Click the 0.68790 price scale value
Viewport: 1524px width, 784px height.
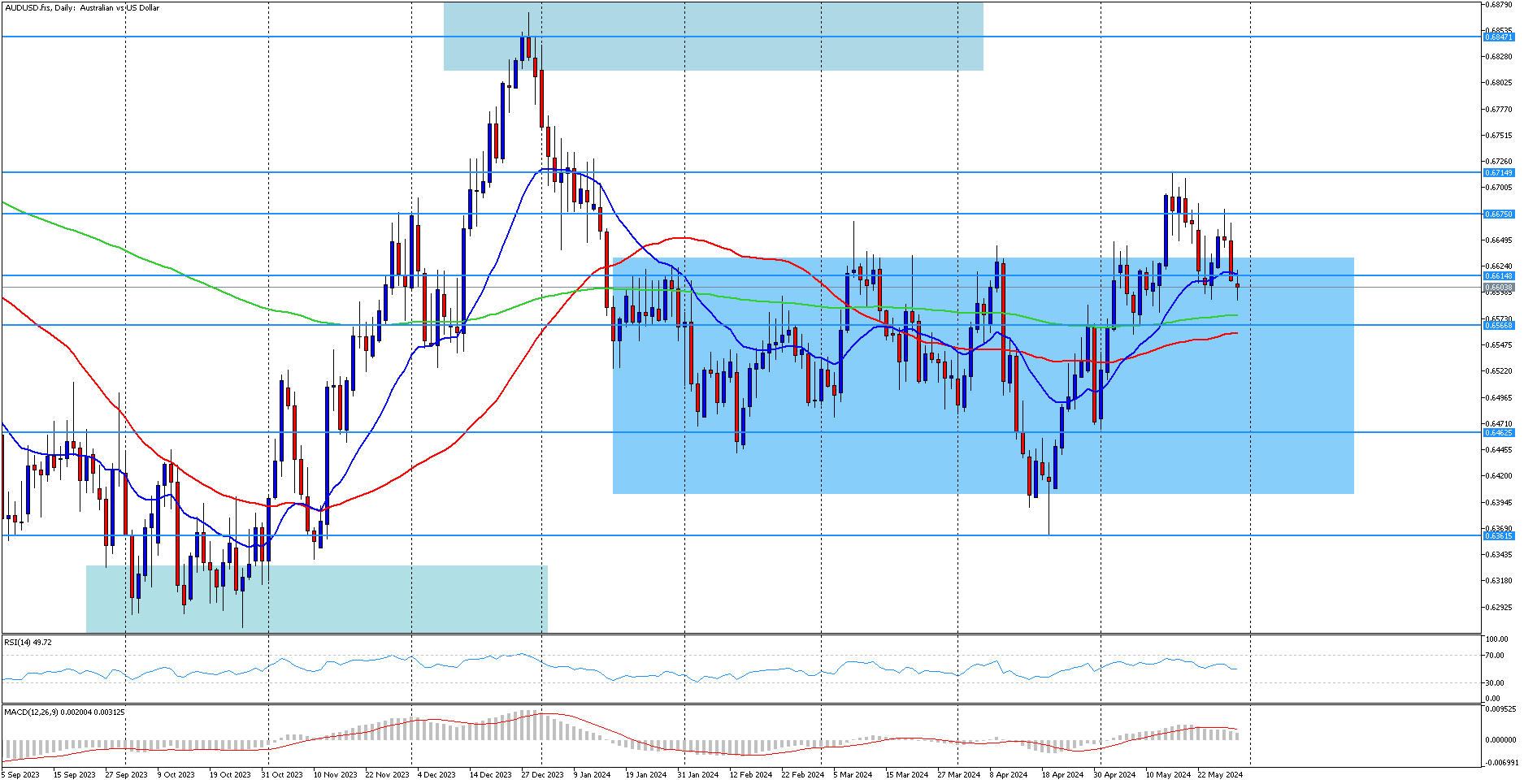coord(1499,5)
